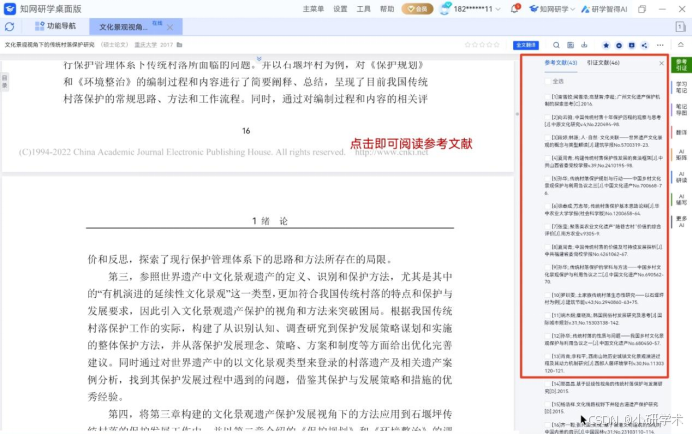Open reference [12] text in the list
Viewport: 692px width, 434px height.
[603, 339]
